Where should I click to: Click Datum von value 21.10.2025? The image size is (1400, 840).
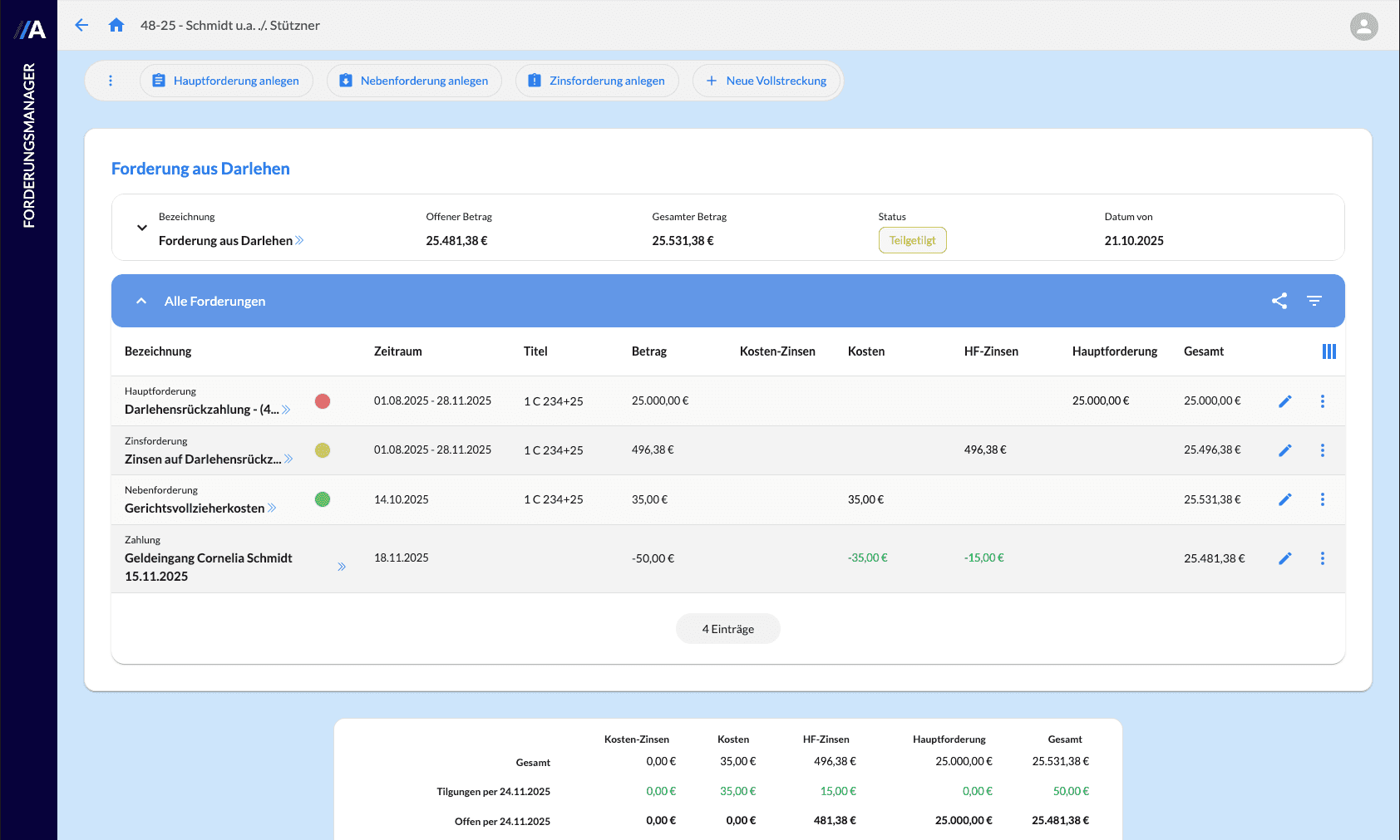click(x=1134, y=241)
